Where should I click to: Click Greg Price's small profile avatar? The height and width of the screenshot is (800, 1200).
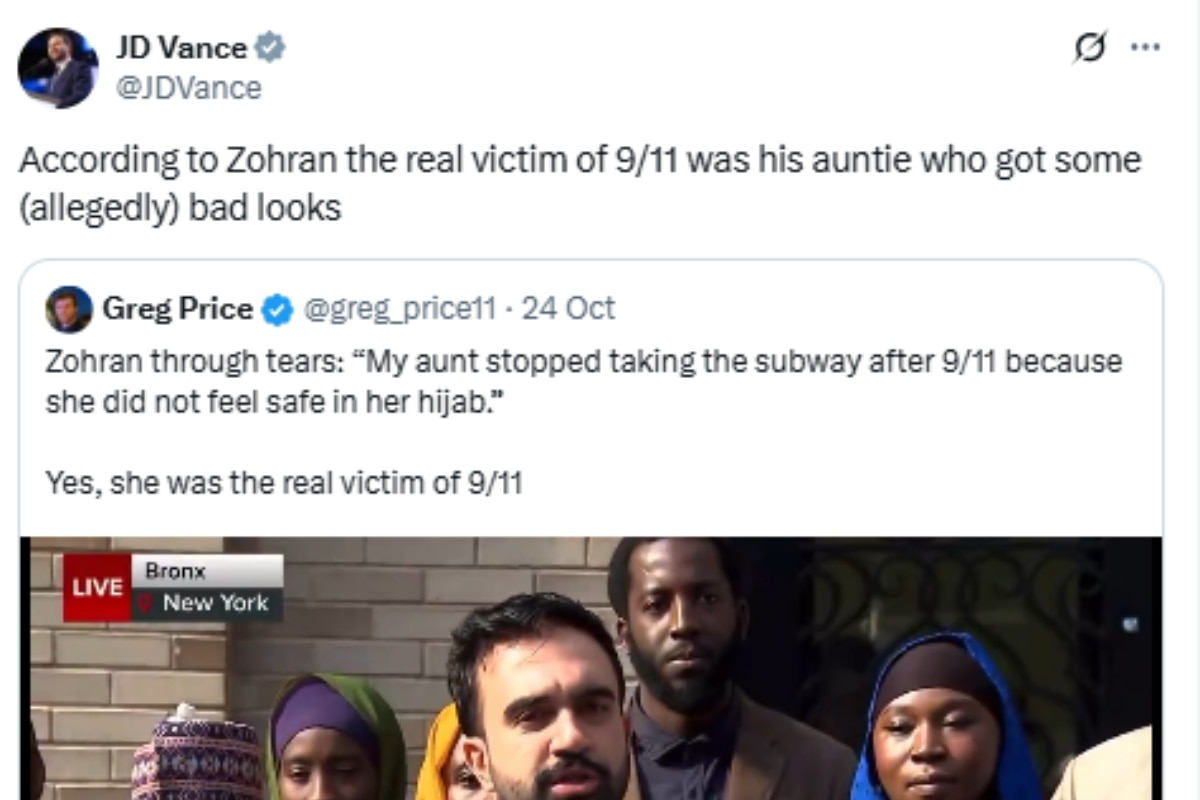[69, 309]
